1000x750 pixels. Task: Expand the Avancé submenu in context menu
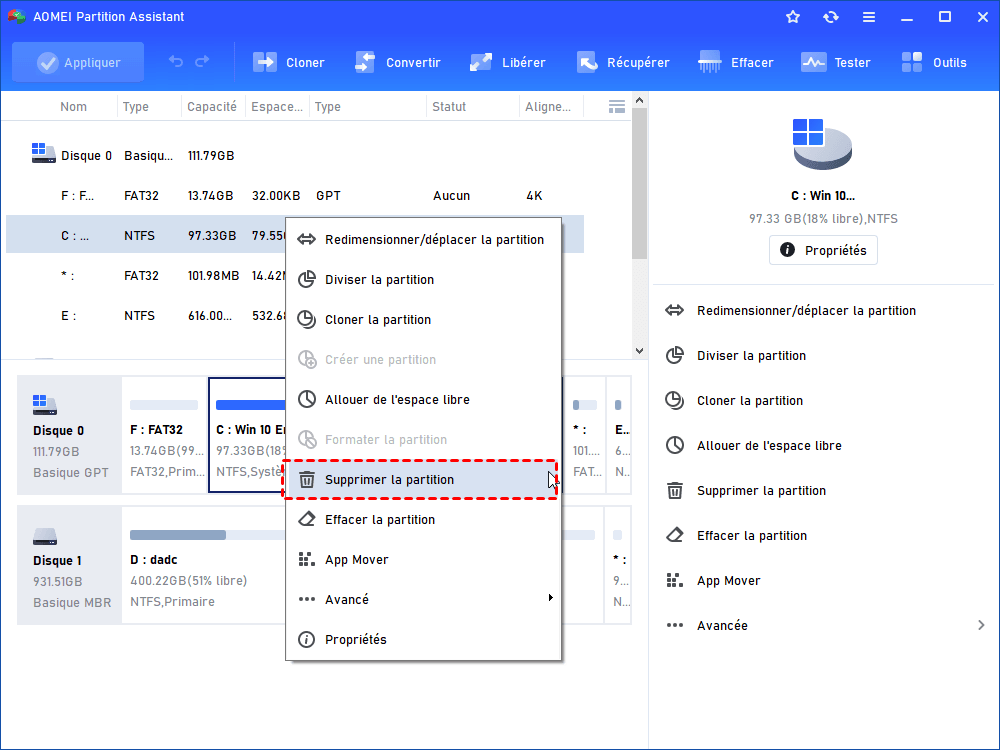click(423, 599)
